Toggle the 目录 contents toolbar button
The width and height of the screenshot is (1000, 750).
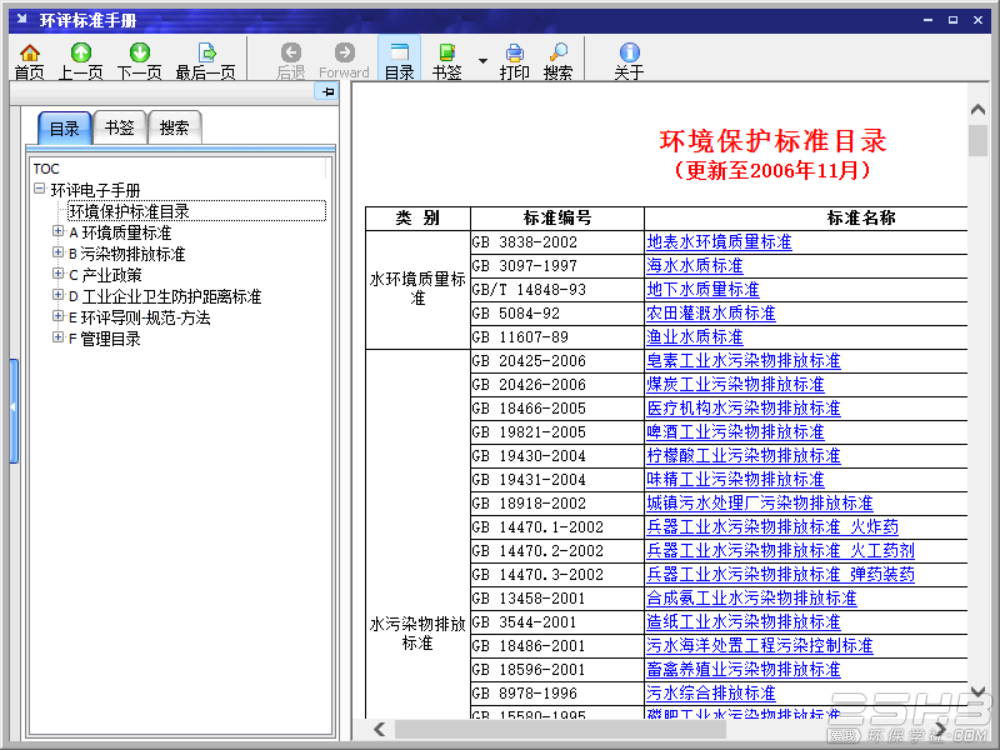coord(400,59)
